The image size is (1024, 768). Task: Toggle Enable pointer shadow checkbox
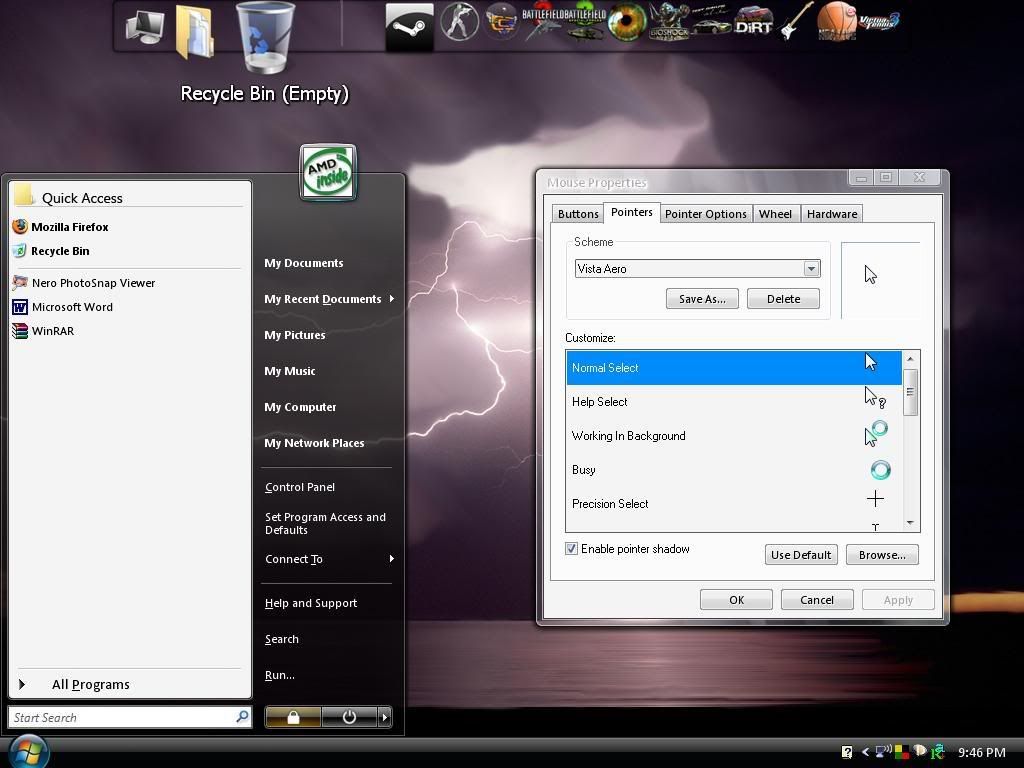click(x=572, y=549)
